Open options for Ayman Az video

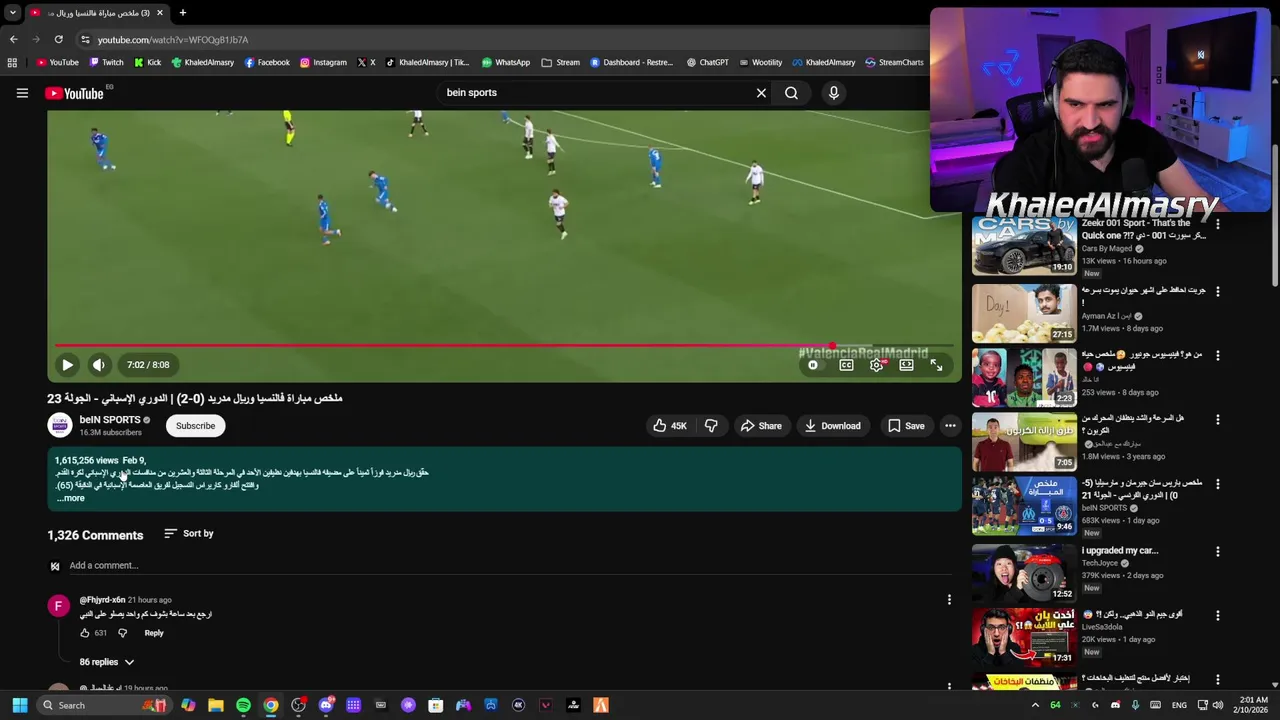coord(1217,291)
